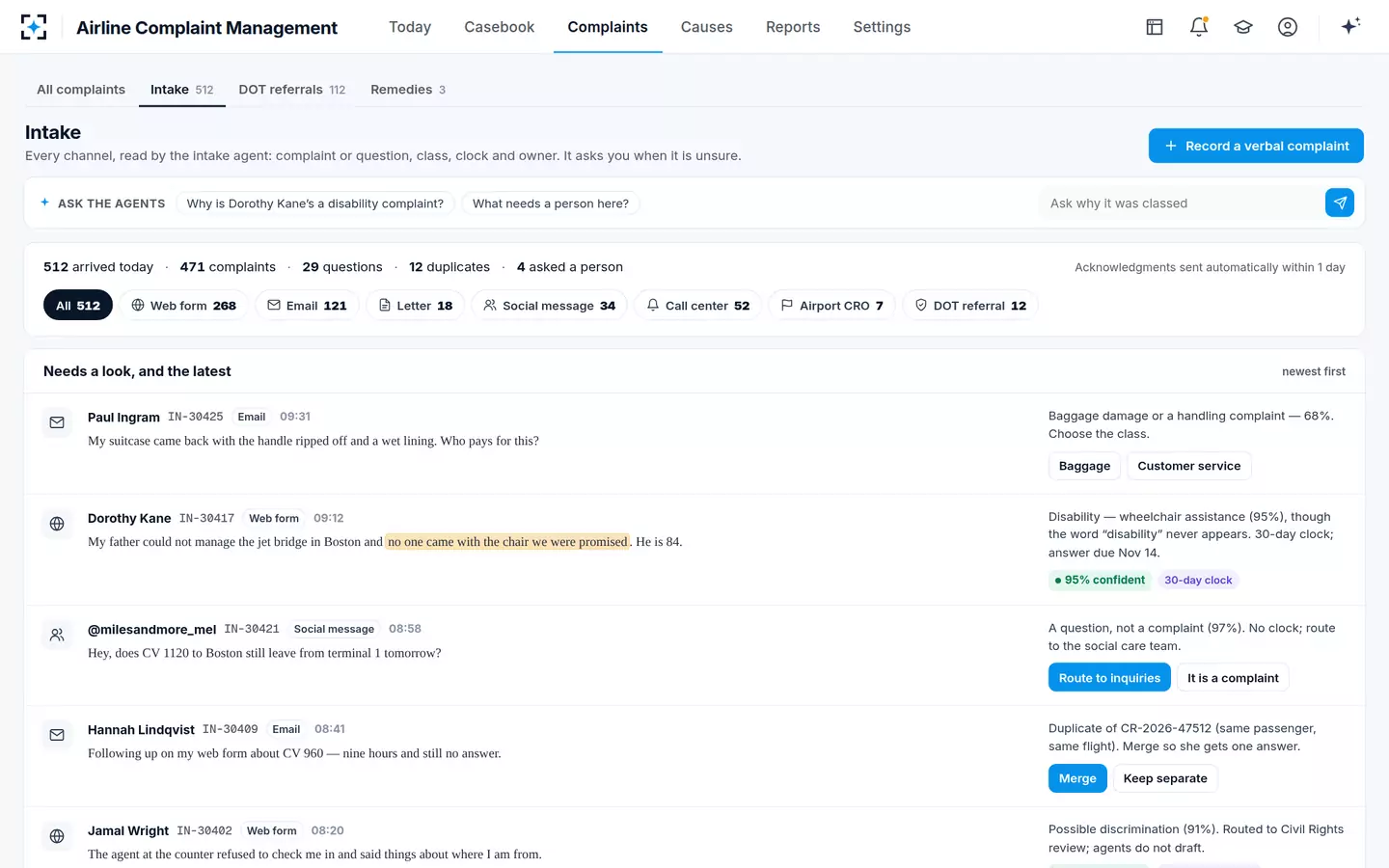
Task: Open the table layout icon in header
Action: [x=1155, y=27]
